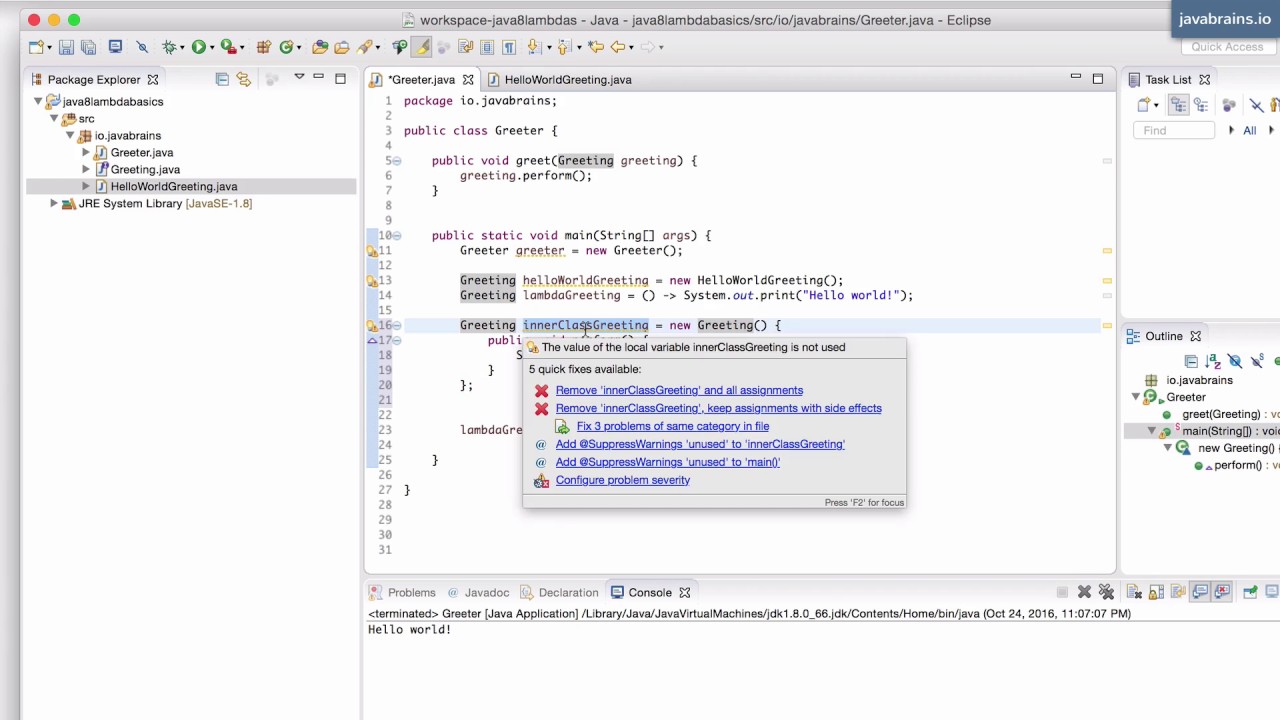The image size is (1280, 720).
Task: Click the Save icon in toolbar
Action: coord(66,47)
